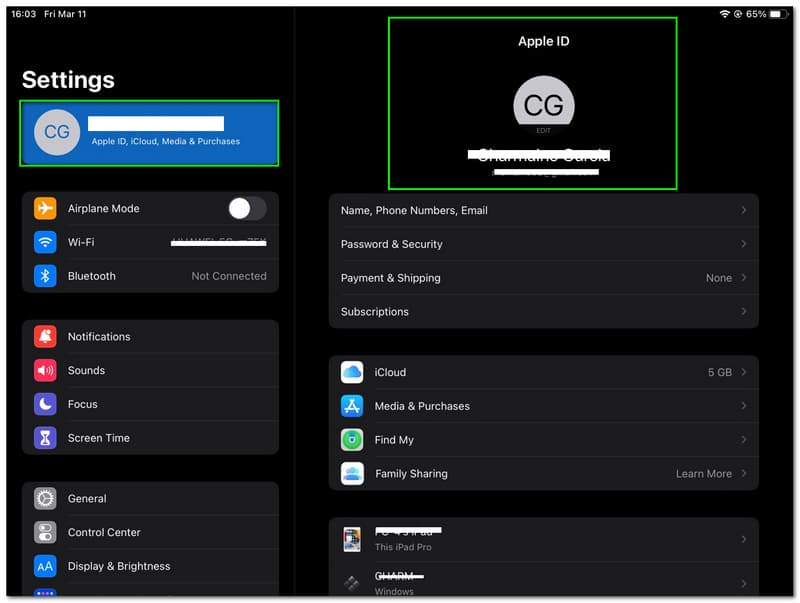Tap the Notifications bell icon

(x=45, y=336)
